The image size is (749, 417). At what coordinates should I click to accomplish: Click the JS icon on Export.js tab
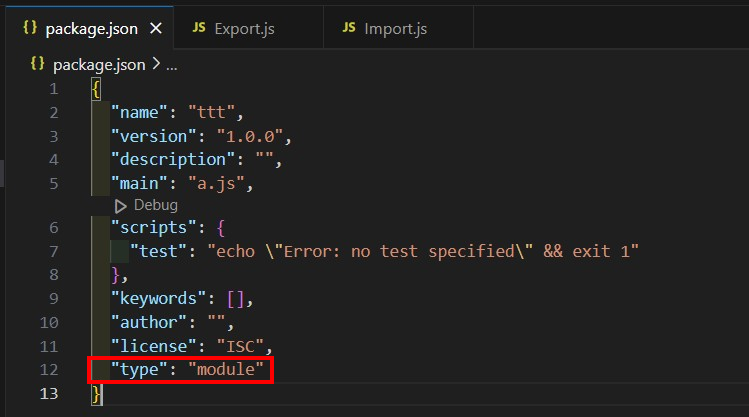[x=199, y=28]
